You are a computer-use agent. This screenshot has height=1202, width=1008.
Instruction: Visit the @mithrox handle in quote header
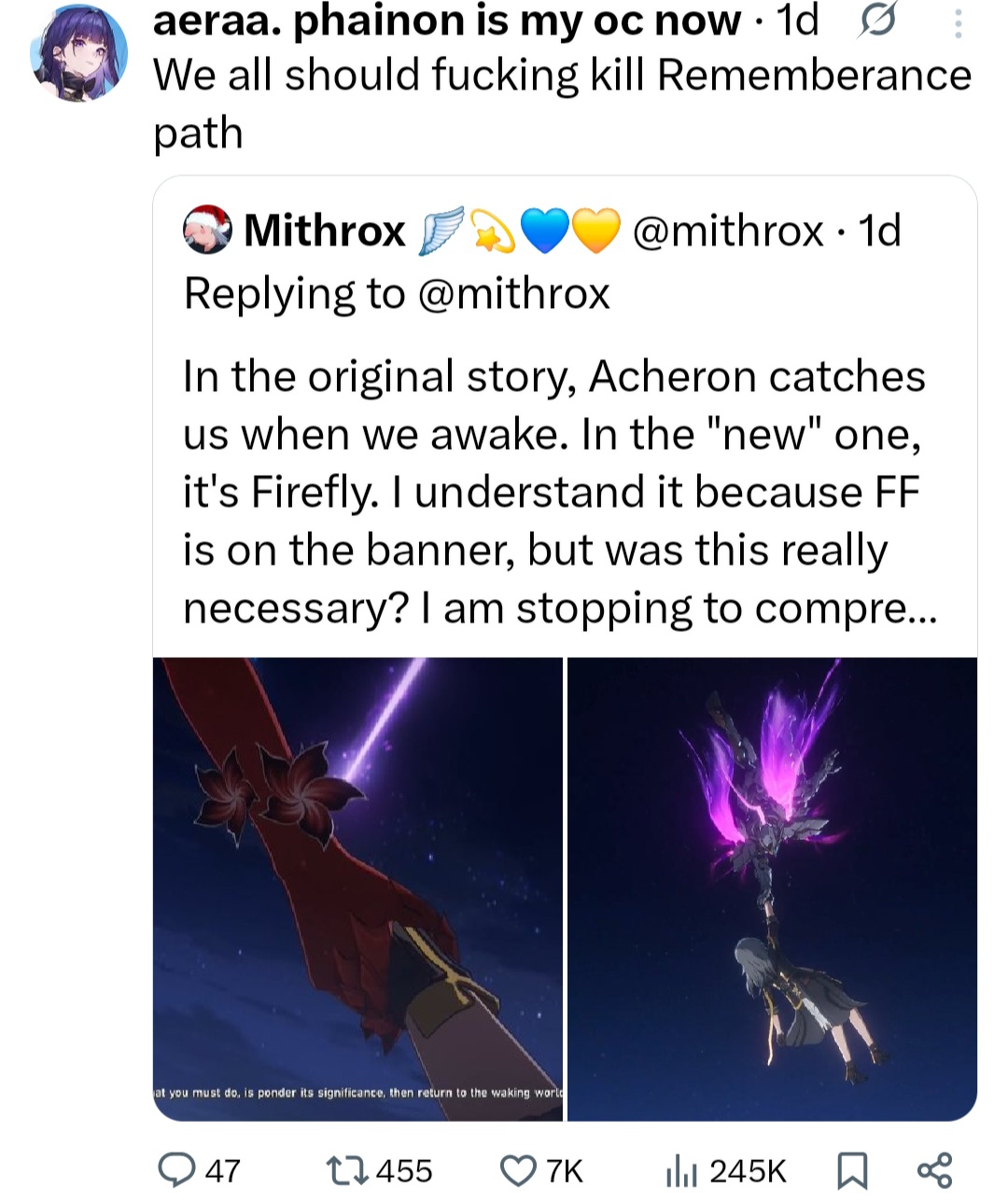728,231
